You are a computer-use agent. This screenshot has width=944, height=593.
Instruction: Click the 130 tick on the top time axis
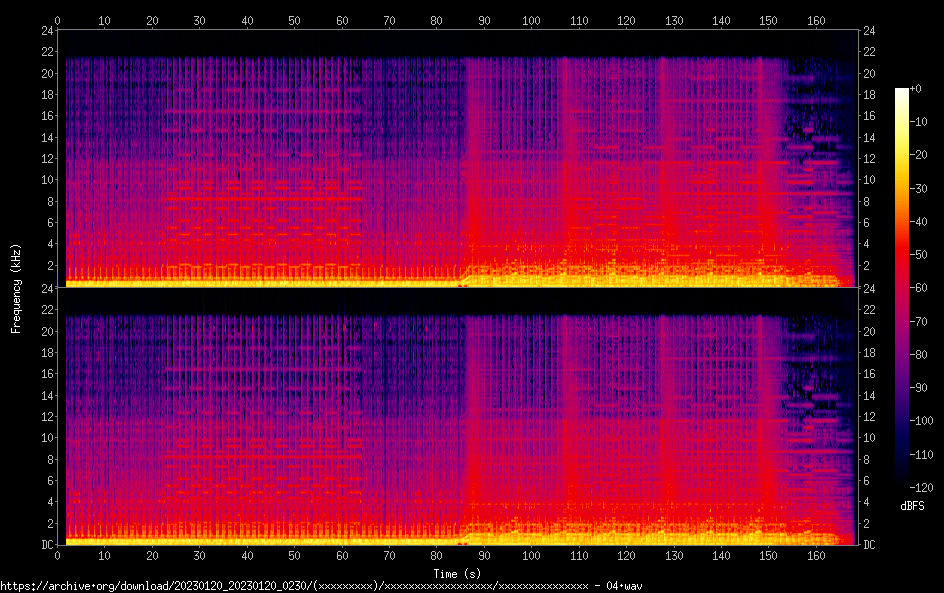click(x=673, y=20)
